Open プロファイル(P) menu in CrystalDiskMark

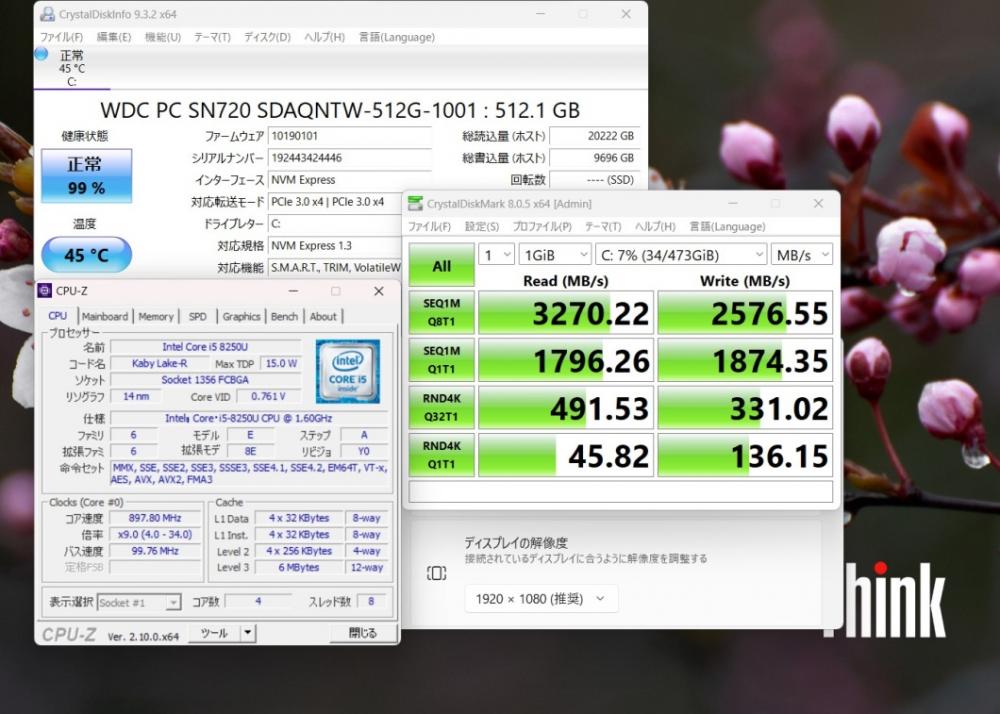[542, 226]
